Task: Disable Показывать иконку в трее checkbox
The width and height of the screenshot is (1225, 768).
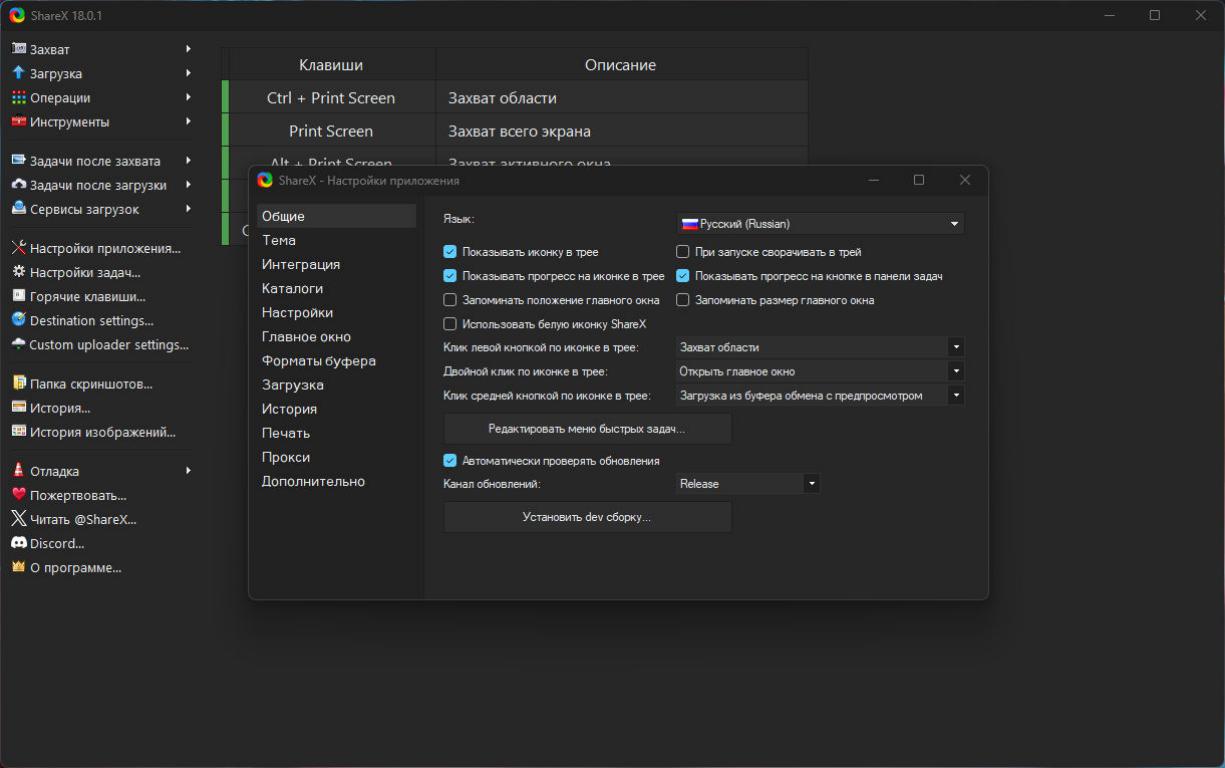Action: [x=450, y=252]
